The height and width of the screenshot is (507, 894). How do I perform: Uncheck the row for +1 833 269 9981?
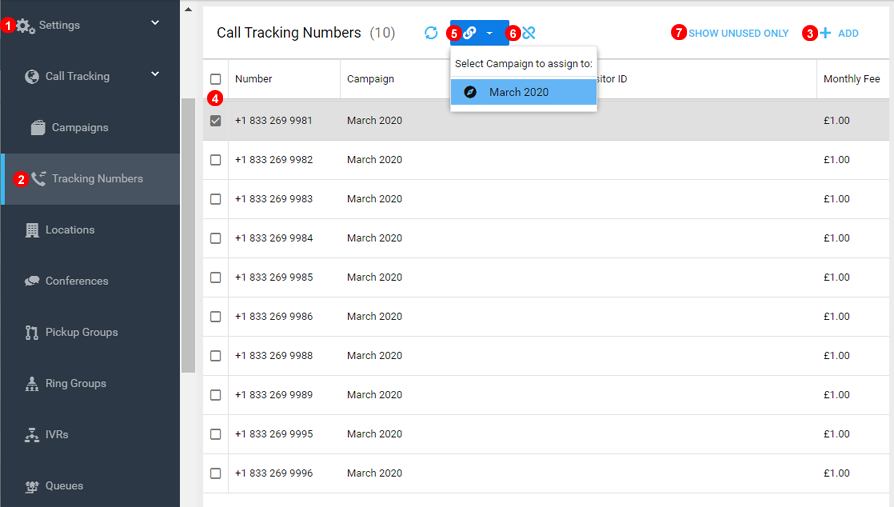(x=216, y=121)
